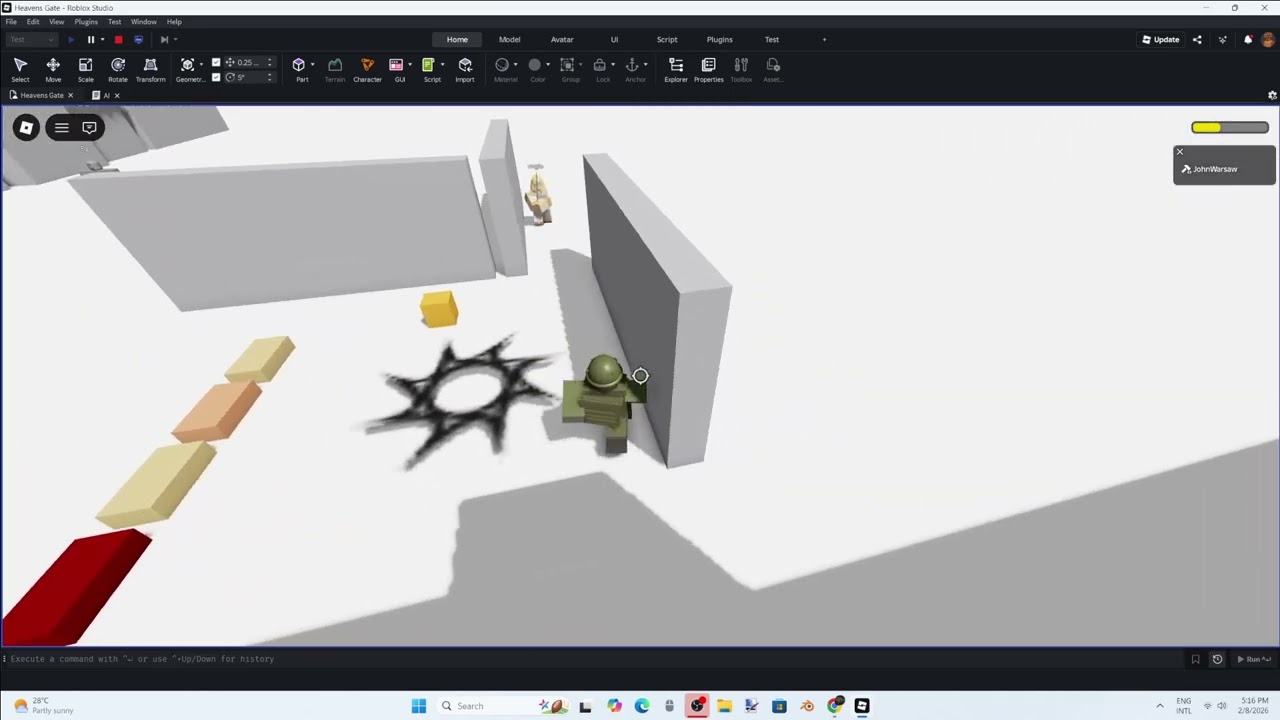Expand the Material dropdown arrow
This screenshot has height=720, width=1280.
pos(515,65)
